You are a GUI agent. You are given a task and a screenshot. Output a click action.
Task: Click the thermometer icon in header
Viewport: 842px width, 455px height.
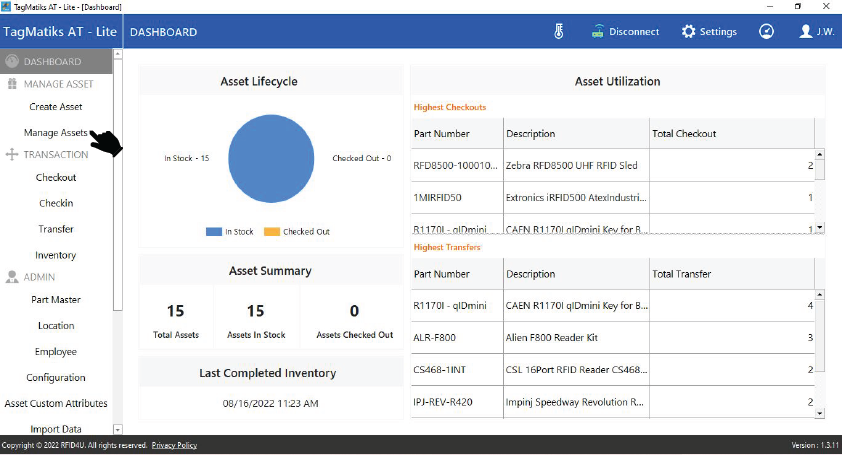click(x=559, y=31)
